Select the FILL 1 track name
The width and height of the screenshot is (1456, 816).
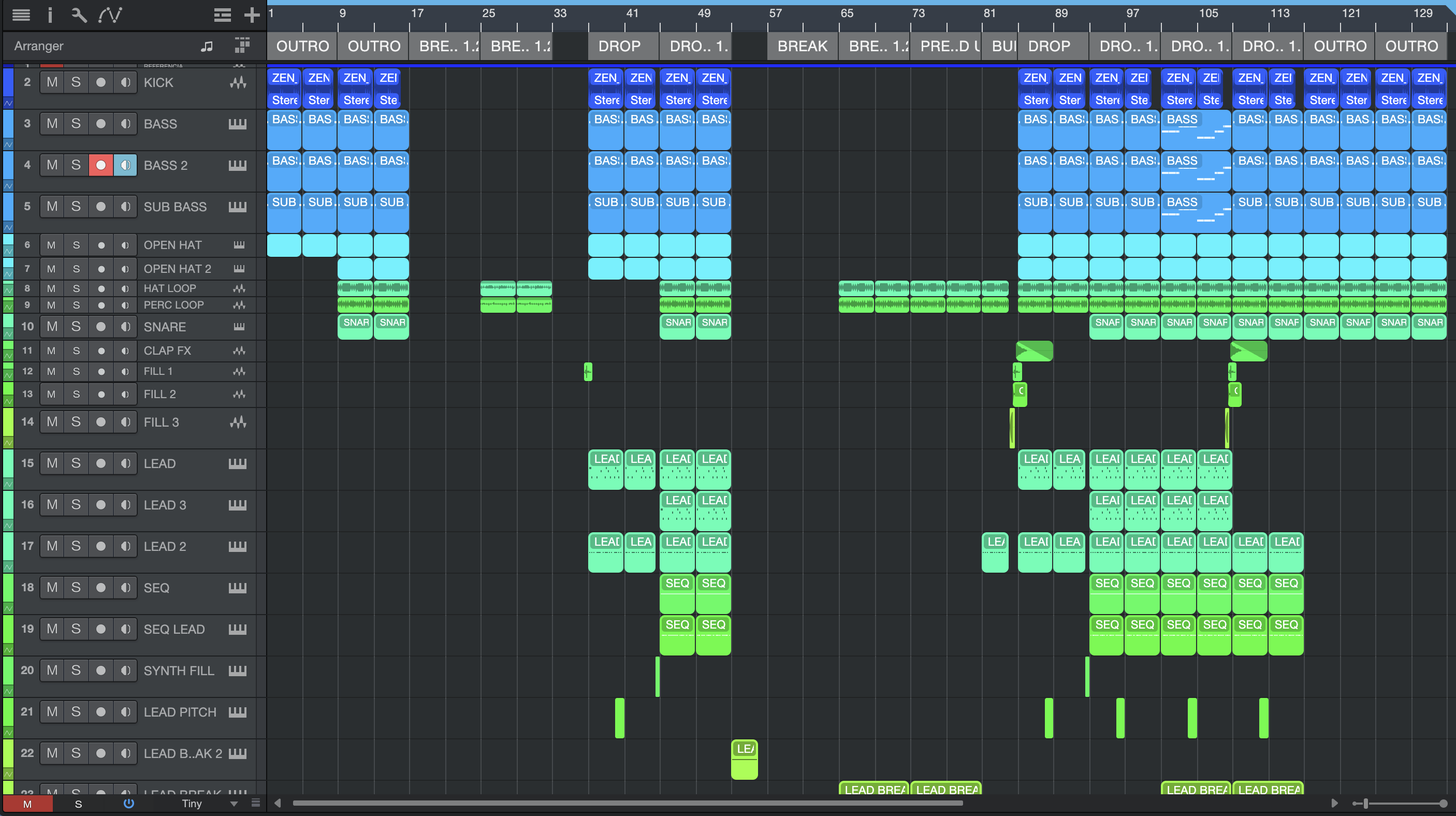click(158, 371)
